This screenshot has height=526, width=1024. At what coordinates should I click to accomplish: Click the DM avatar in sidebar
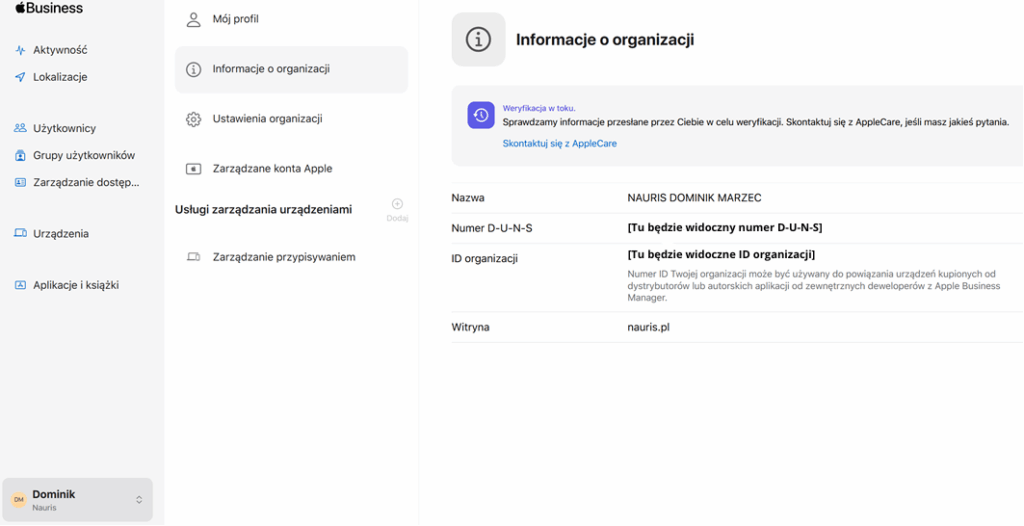click(x=19, y=500)
